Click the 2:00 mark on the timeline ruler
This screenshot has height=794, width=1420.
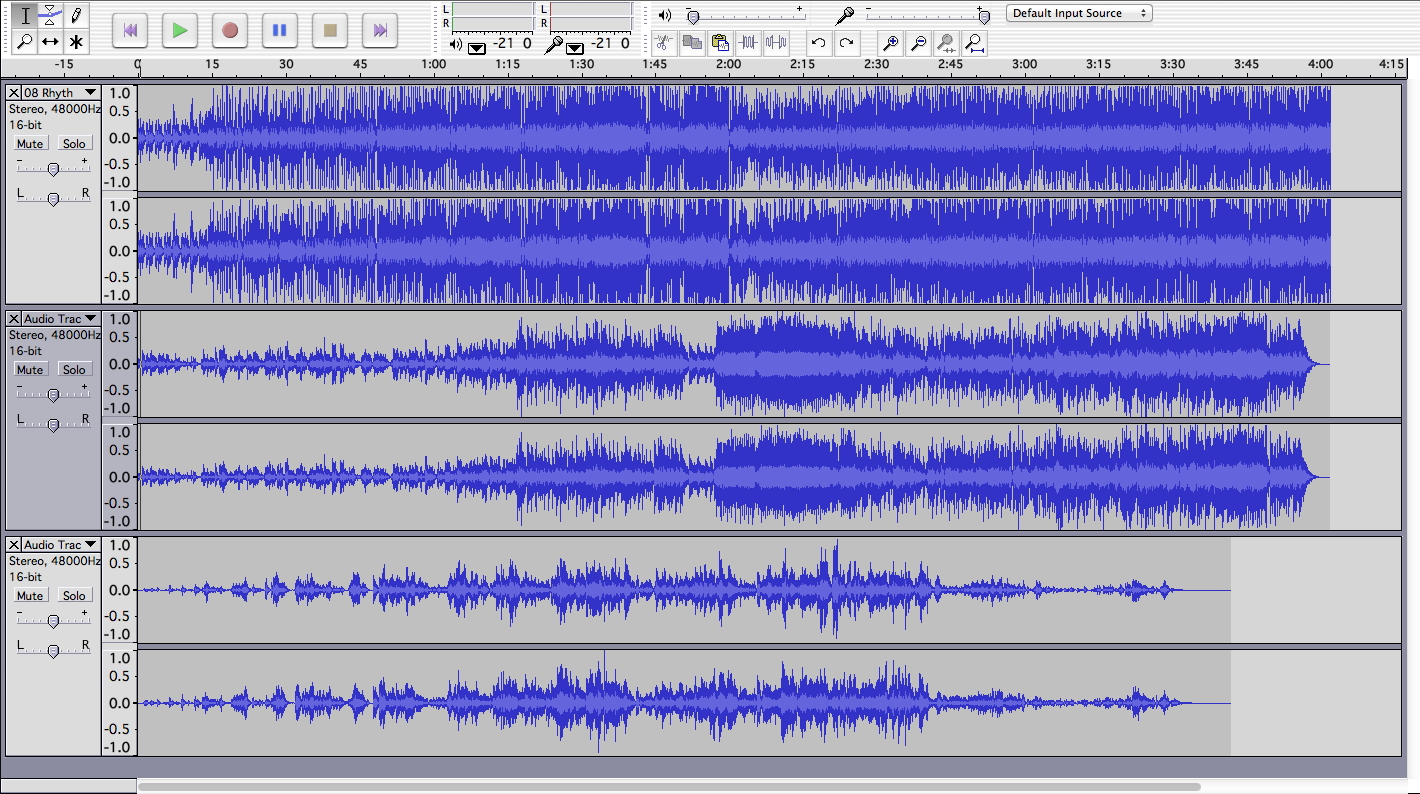[729, 64]
